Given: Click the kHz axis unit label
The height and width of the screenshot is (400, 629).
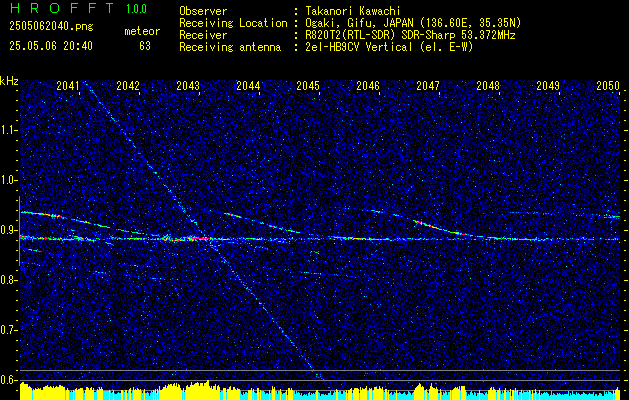Looking at the screenshot, I should coord(9,81).
